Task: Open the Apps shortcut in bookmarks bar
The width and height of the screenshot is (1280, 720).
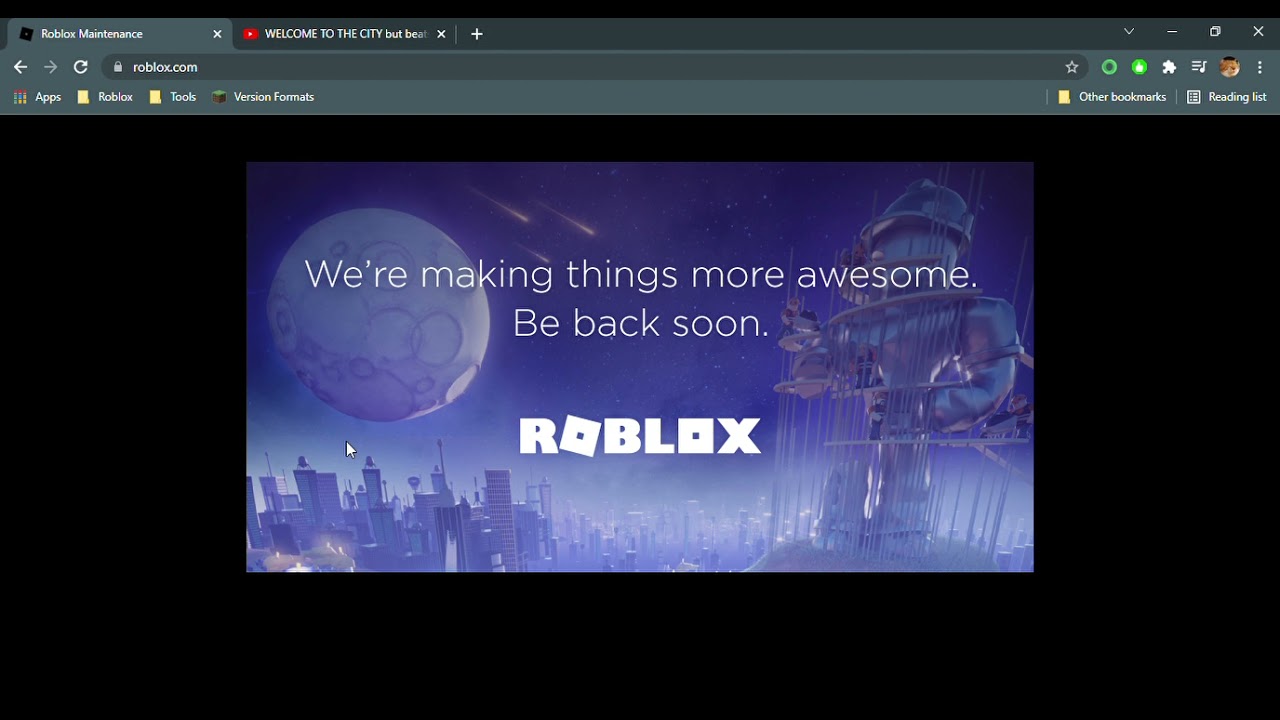Action: pos(37,97)
